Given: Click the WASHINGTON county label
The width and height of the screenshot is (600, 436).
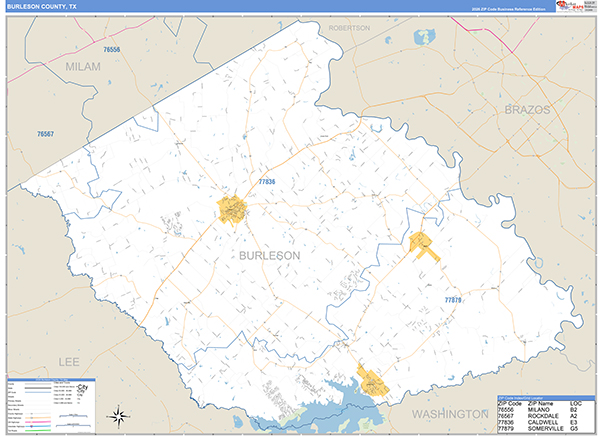Looking at the screenshot, I should [x=450, y=414].
